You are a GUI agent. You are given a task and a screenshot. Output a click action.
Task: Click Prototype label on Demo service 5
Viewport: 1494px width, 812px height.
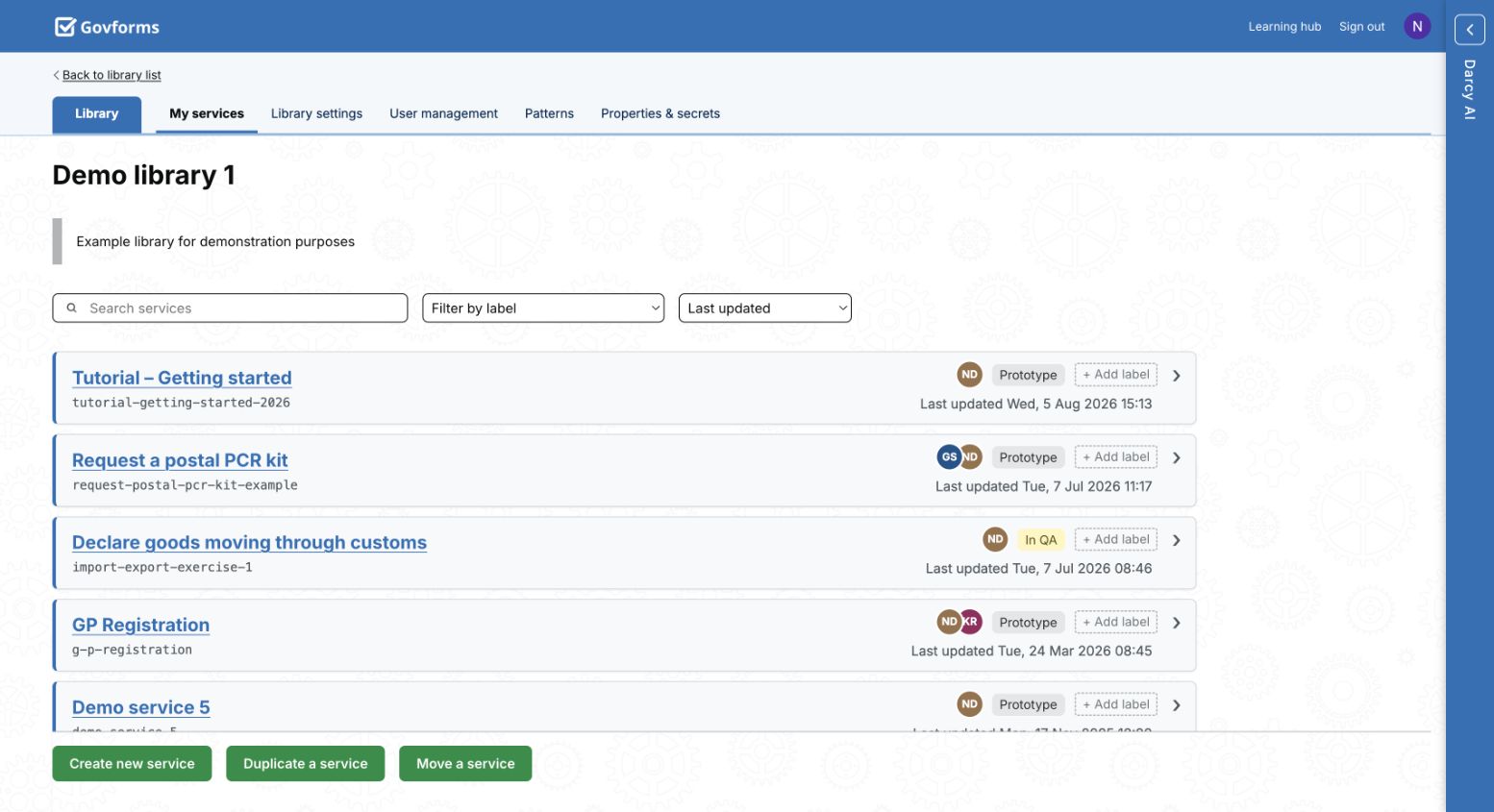pos(1028,704)
